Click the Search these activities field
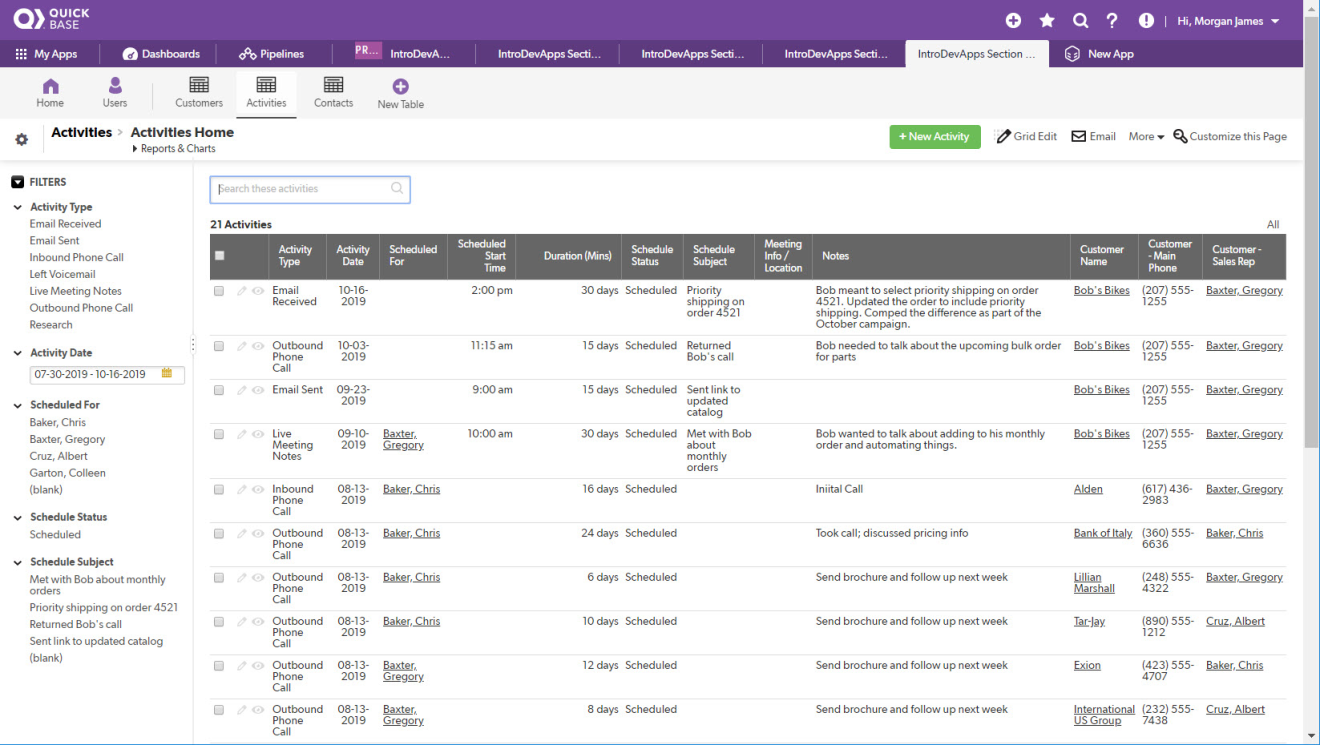1320x745 pixels. pos(300,189)
